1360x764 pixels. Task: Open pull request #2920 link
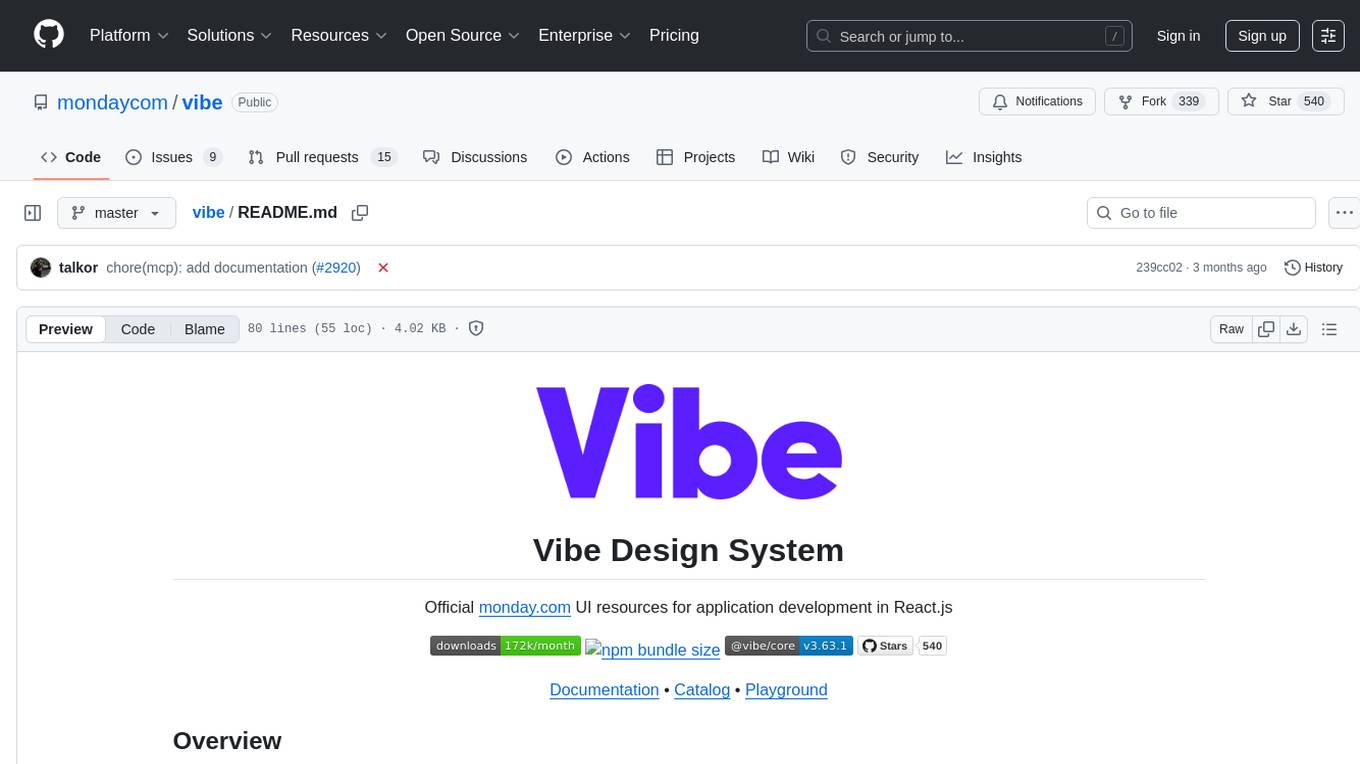point(336,267)
